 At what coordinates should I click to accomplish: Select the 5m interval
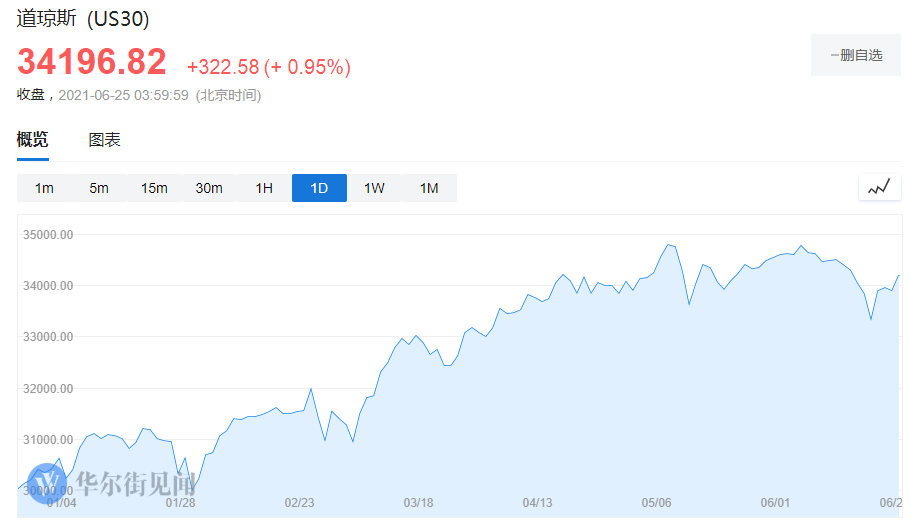[99, 188]
